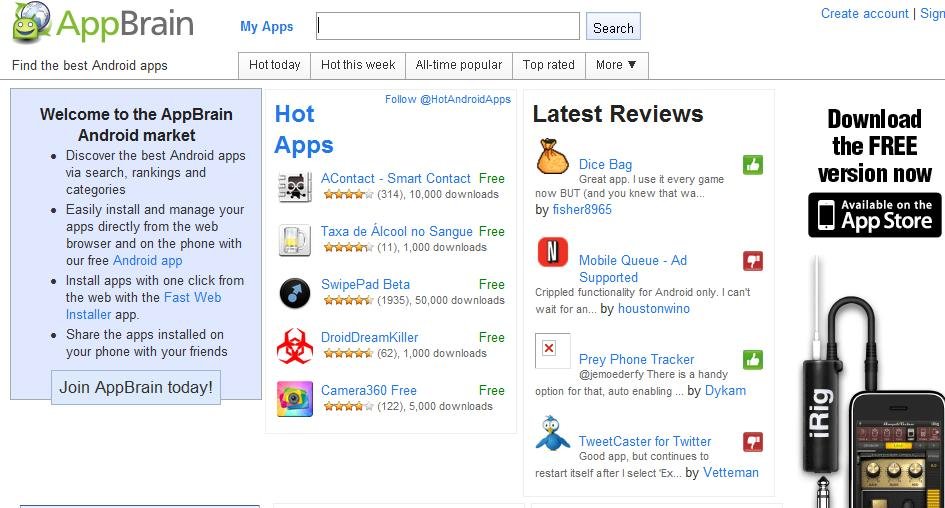Open Prey Phone Tracker review title
The width and height of the screenshot is (945, 508).
[x=636, y=359]
